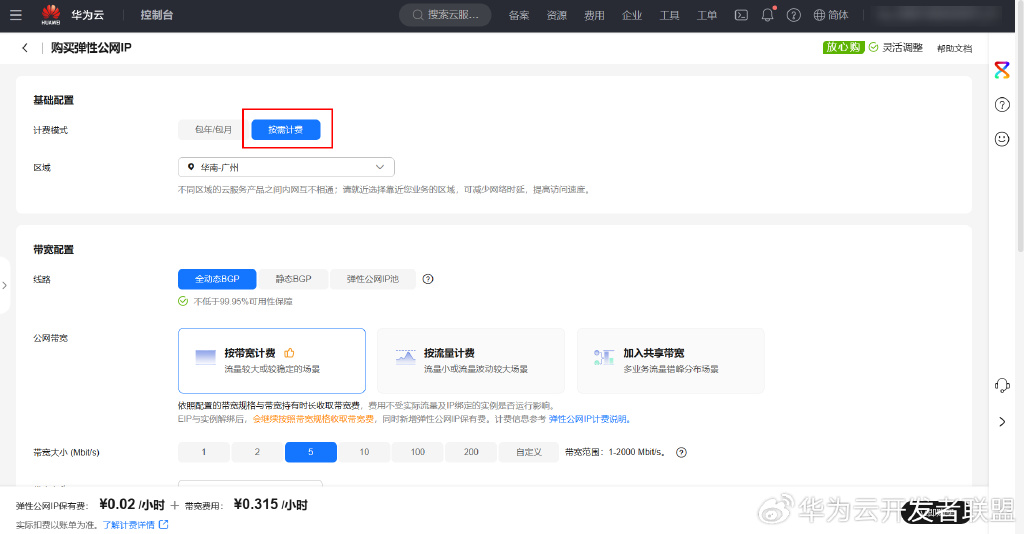
Task: Select pay-per-use billing mode
Action: (286, 130)
